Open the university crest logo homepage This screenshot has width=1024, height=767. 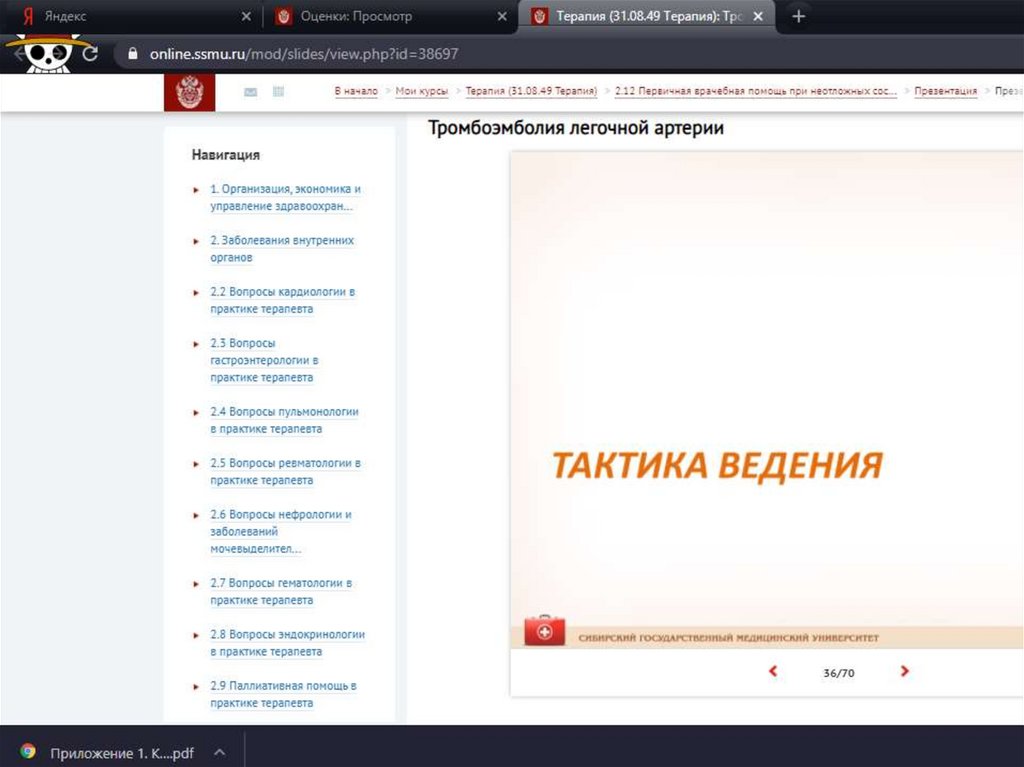point(189,92)
